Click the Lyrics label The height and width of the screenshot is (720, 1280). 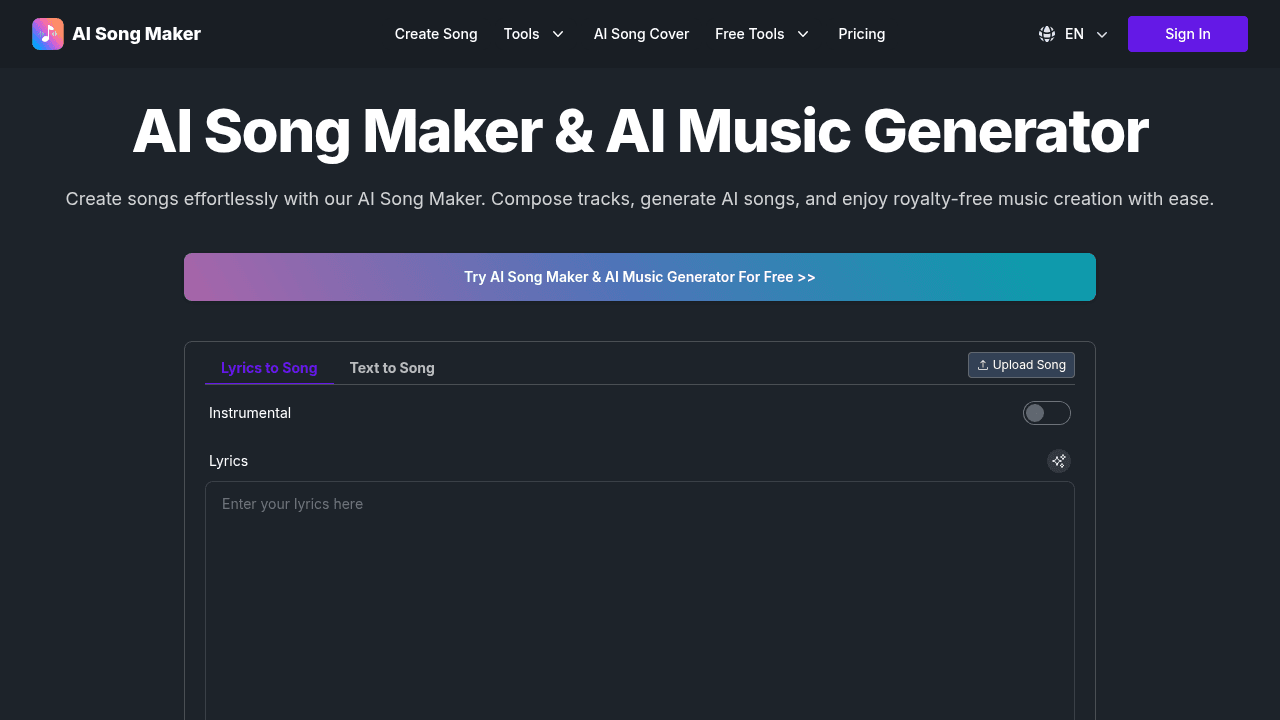tap(228, 461)
